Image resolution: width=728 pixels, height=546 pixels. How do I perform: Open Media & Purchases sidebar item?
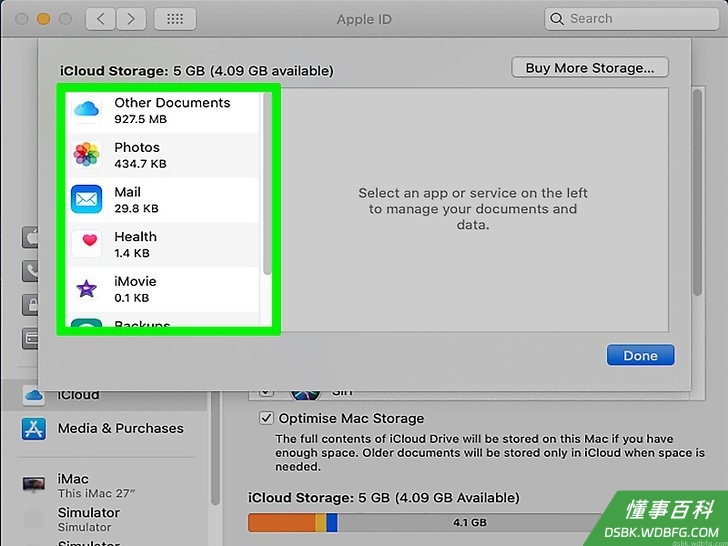(105, 428)
